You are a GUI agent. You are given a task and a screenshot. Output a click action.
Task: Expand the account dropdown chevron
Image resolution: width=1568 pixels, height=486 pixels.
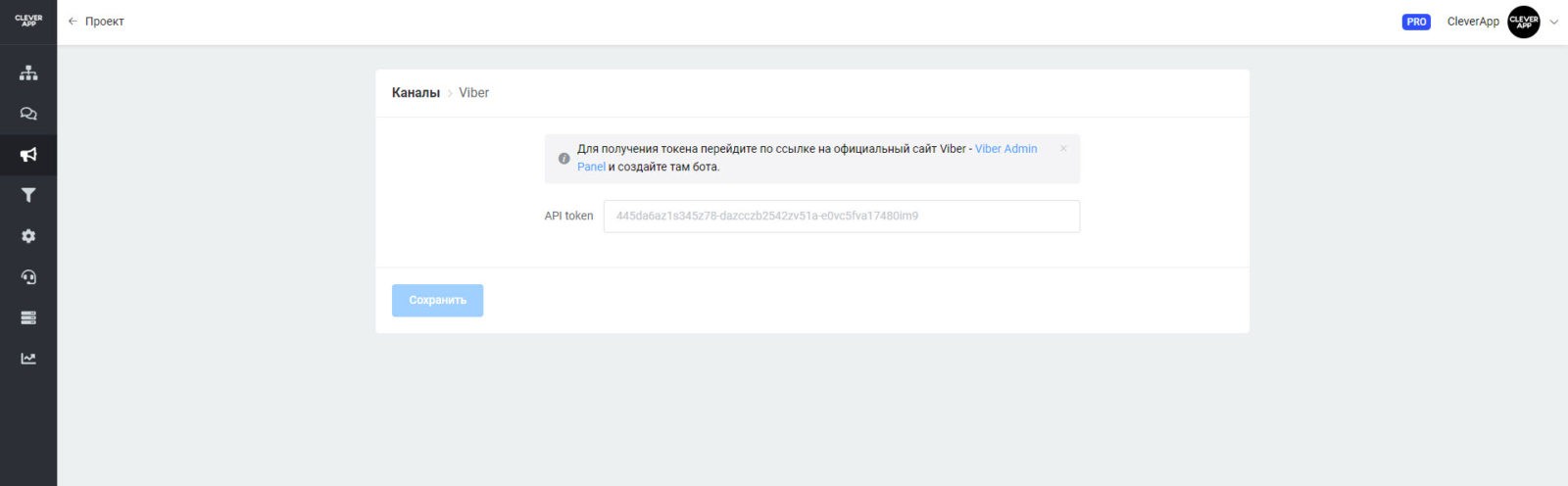point(1553,22)
